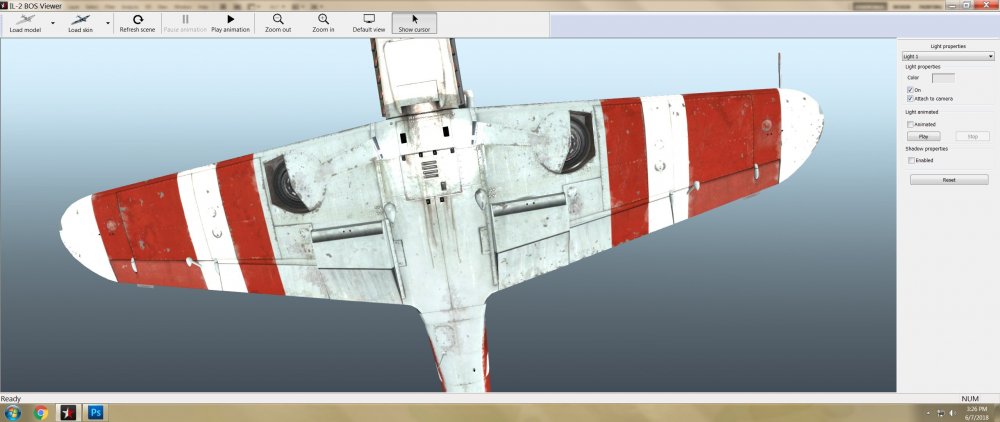The height and width of the screenshot is (422, 1000).
Task: Toggle Attach to camera checkbox
Action: tap(910, 99)
